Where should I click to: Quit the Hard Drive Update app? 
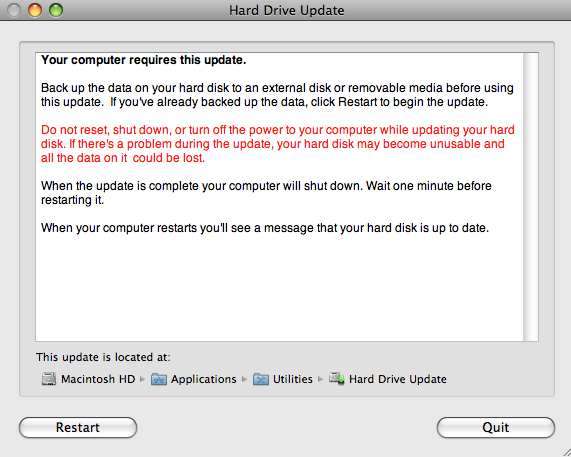pyautogui.click(x=496, y=427)
